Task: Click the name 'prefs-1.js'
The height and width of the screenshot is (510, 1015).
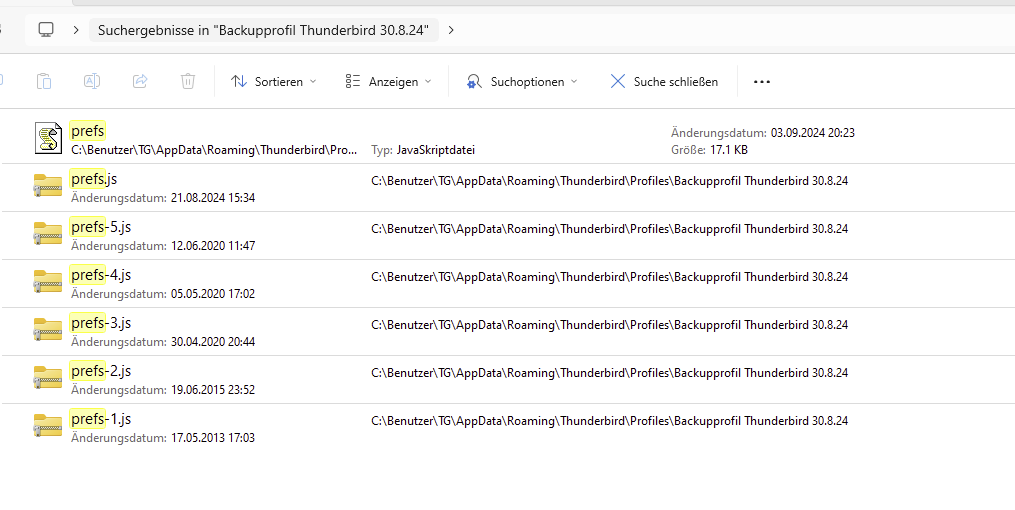Action: coord(101,419)
